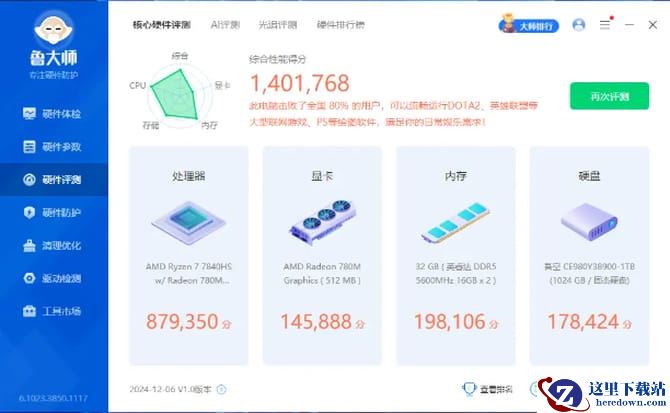The image size is (670, 413).
Task: Click the 2024-12-06 V1.0版本 text
Action: tap(170, 389)
